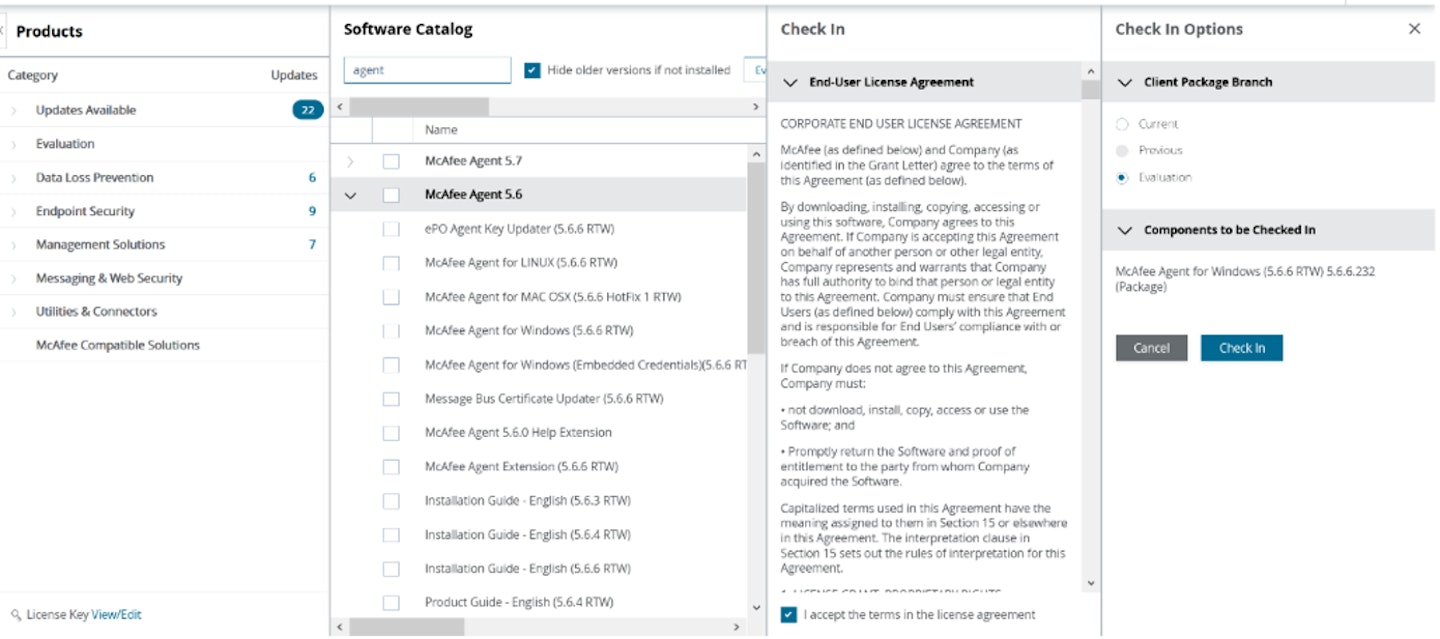1440x639 pixels.
Task: Click catalog scroll right arrow at top
Action: (x=756, y=106)
